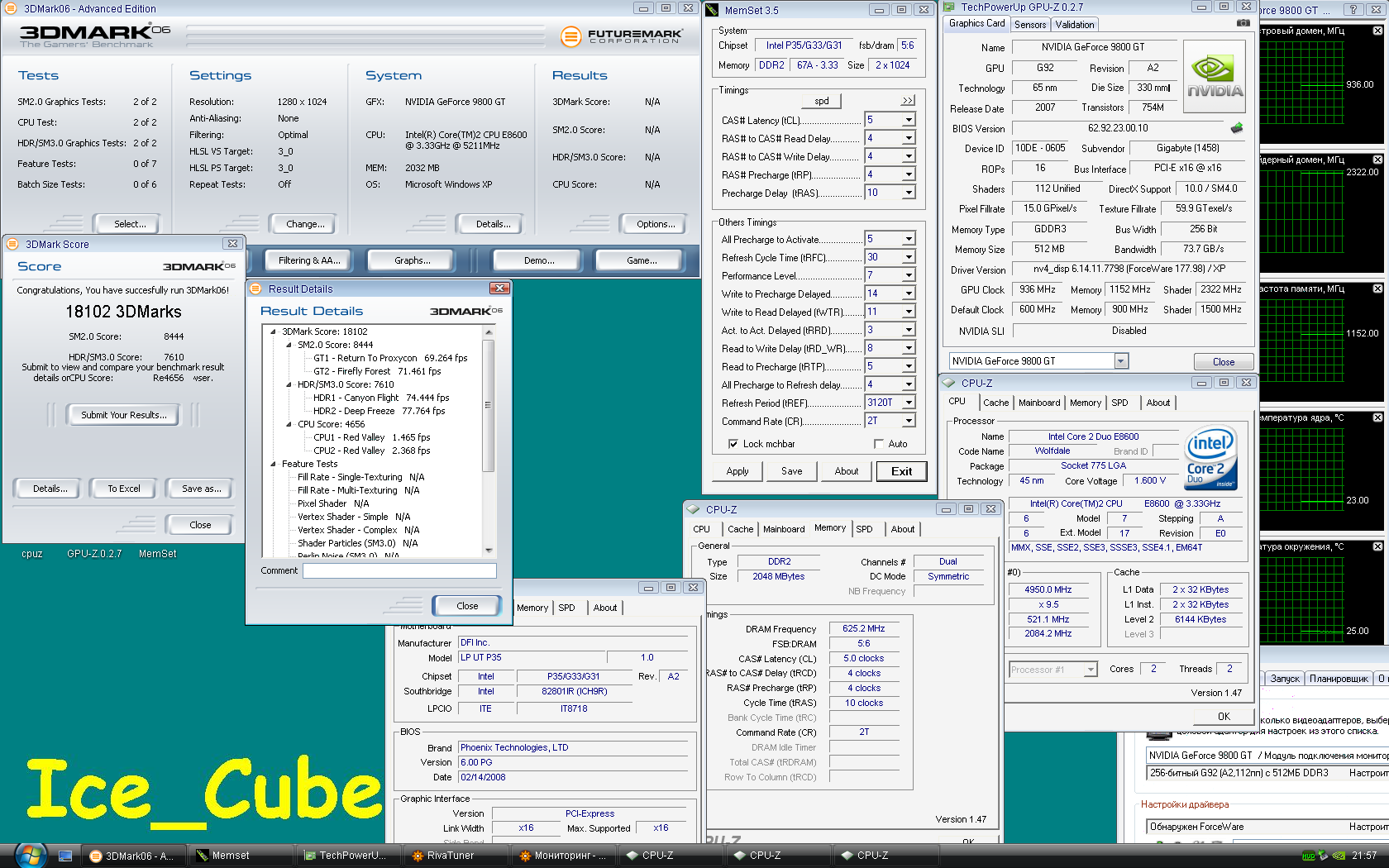Switch to the Cache tab in the CPU-Z Processor window
Viewport: 1389px width, 868px height.
[x=995, y=403]
